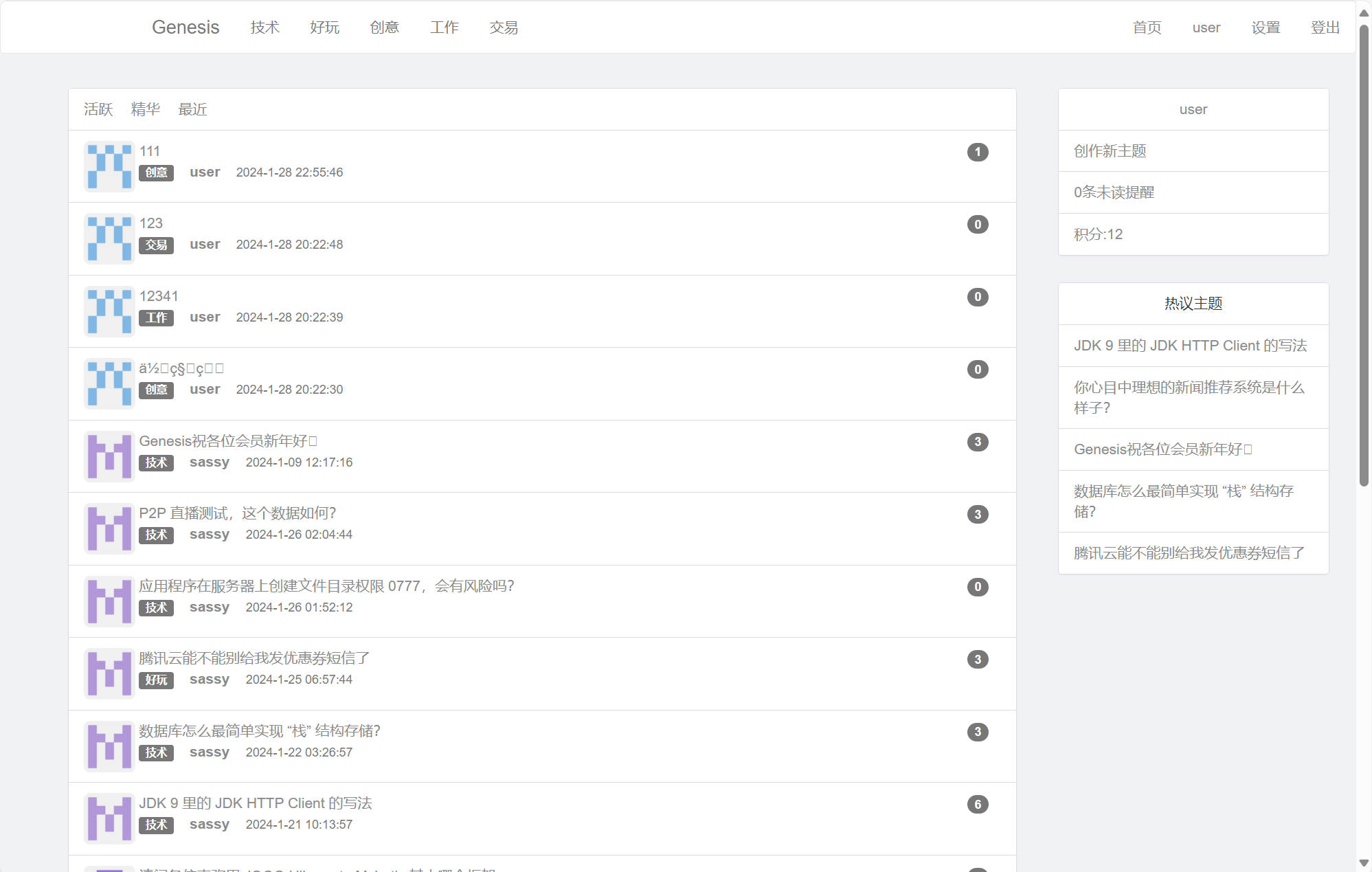The width and height of the screenshot is (1372, 872).
Task: Click the 交易 tag badge under topic 123
Action: (156, 245)
